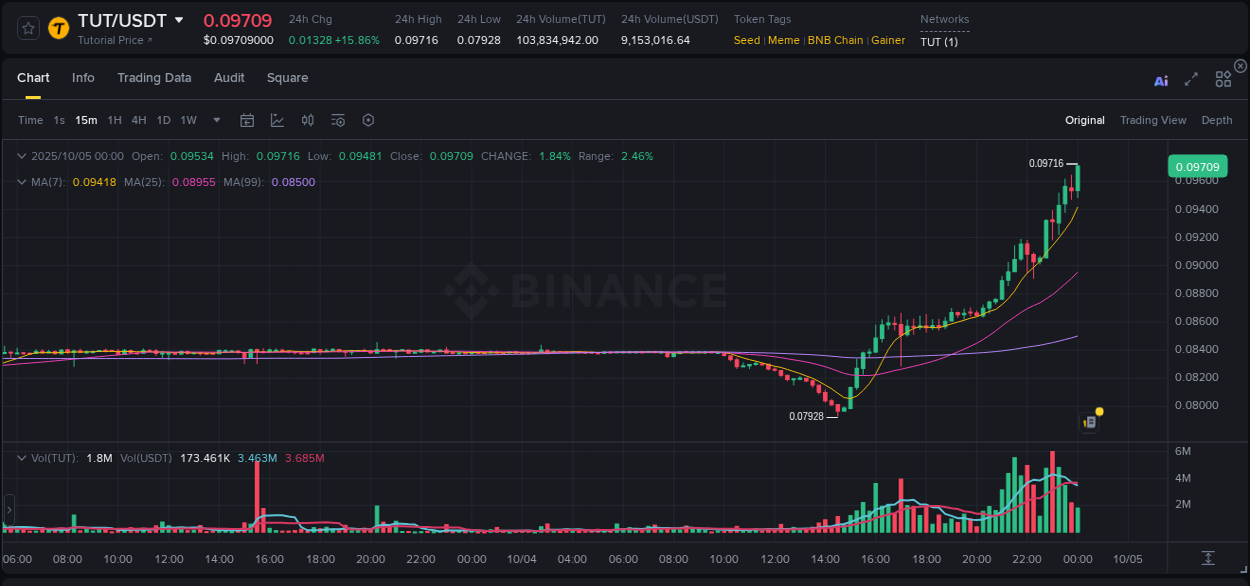Click the OHLC candles comparison icon
The height and width of the screenshot is (586, 1250).
tap(308, 120)
